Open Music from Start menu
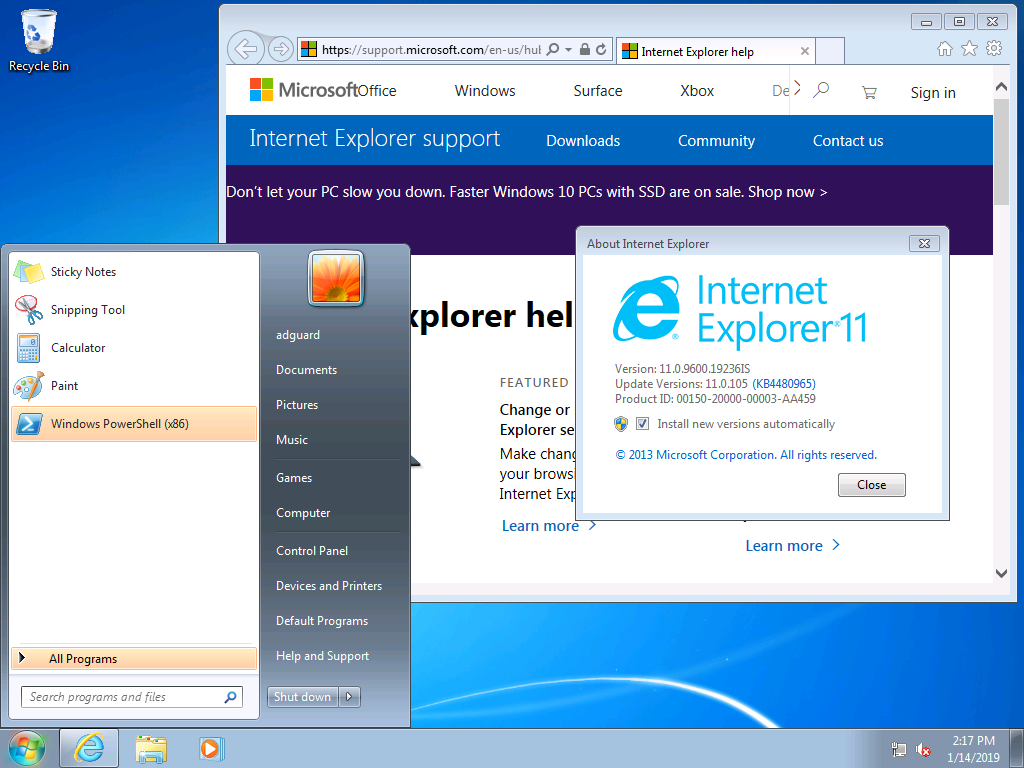 tap(291, 440)
